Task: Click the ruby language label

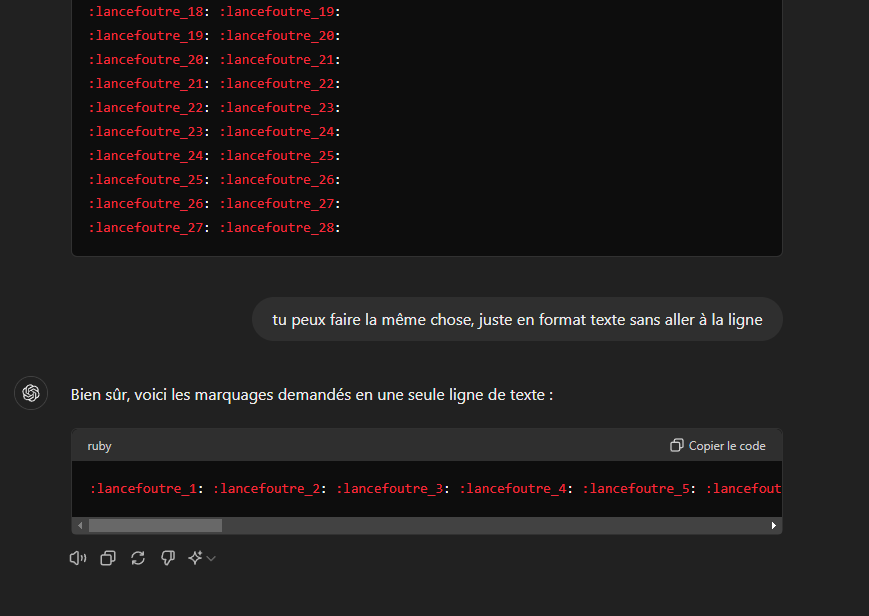Action: 99,446
